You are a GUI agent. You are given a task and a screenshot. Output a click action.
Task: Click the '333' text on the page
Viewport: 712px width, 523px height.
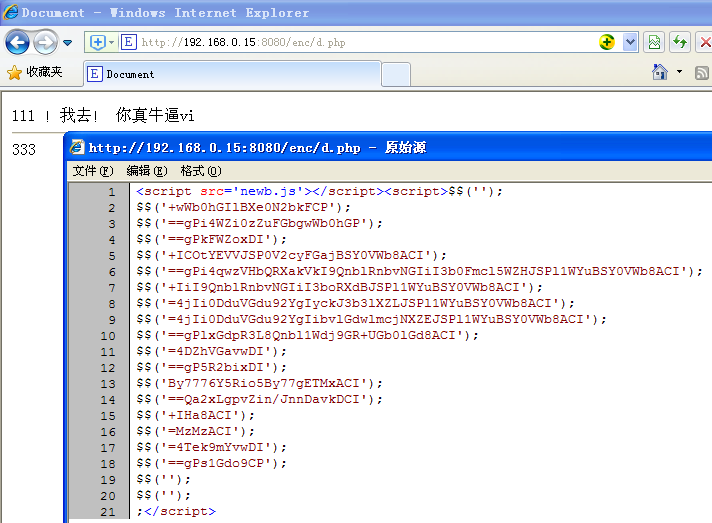coord(24,150)
